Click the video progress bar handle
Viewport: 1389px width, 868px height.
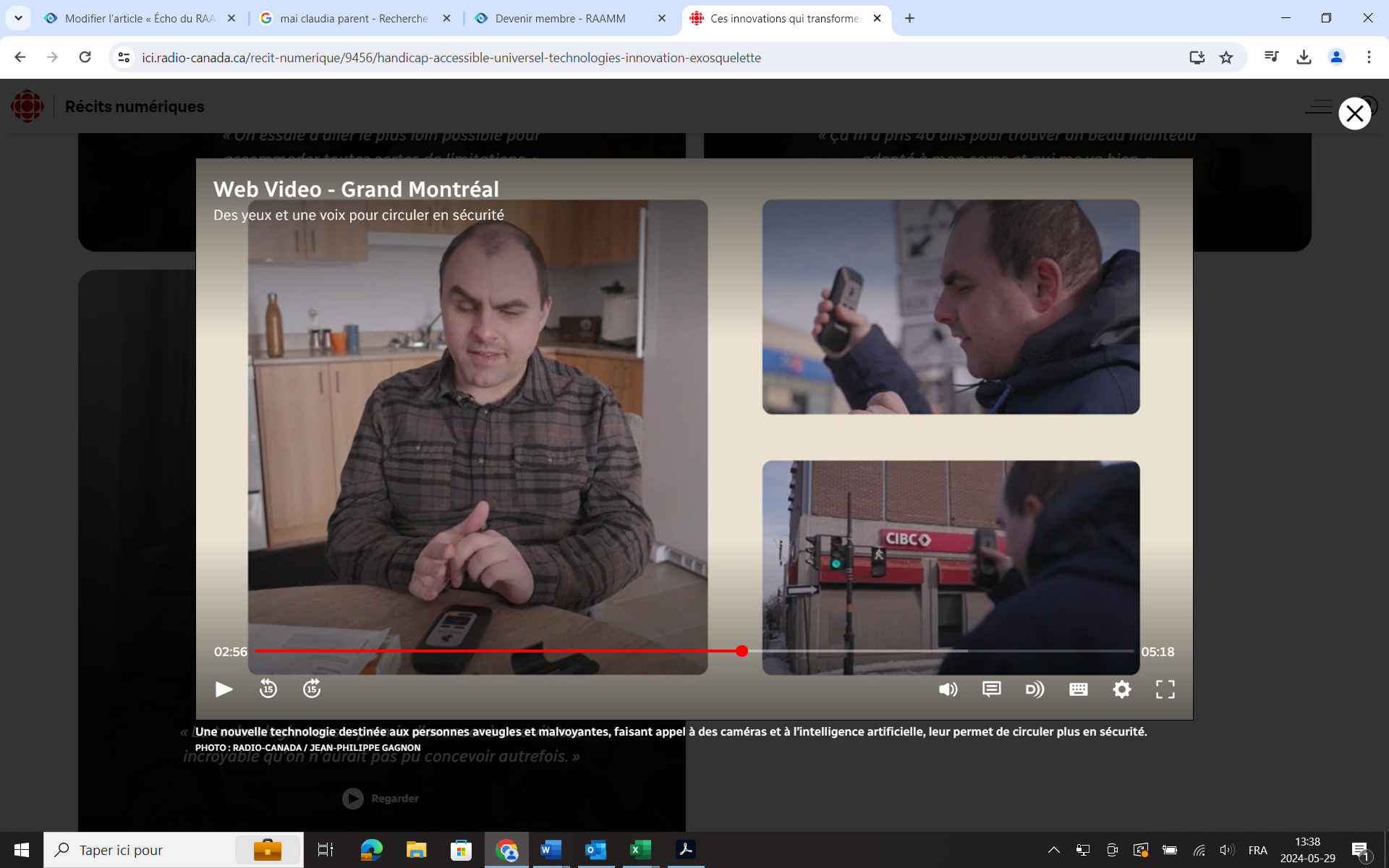point(742,651)
